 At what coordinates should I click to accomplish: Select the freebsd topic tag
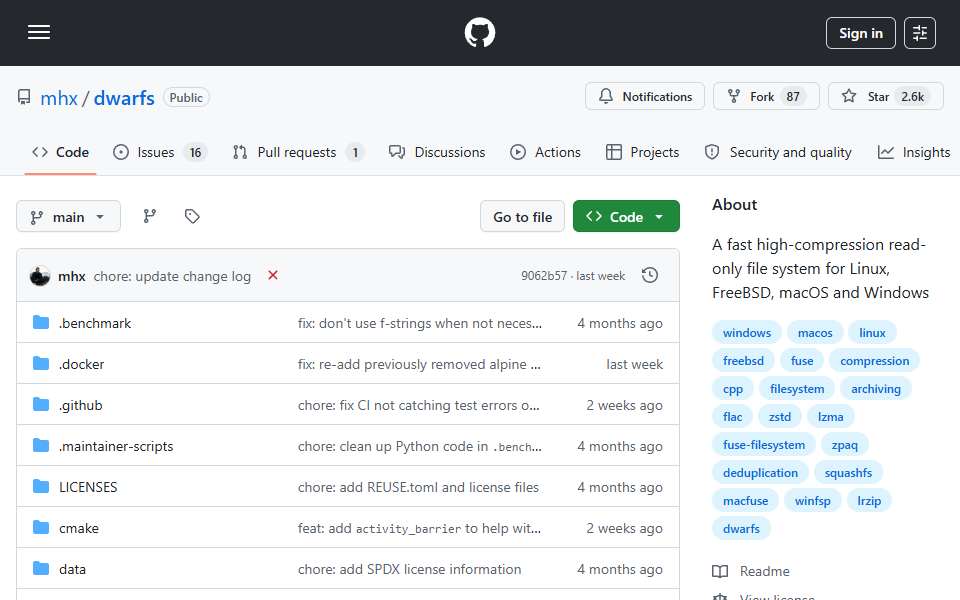[x=743, y=361]
